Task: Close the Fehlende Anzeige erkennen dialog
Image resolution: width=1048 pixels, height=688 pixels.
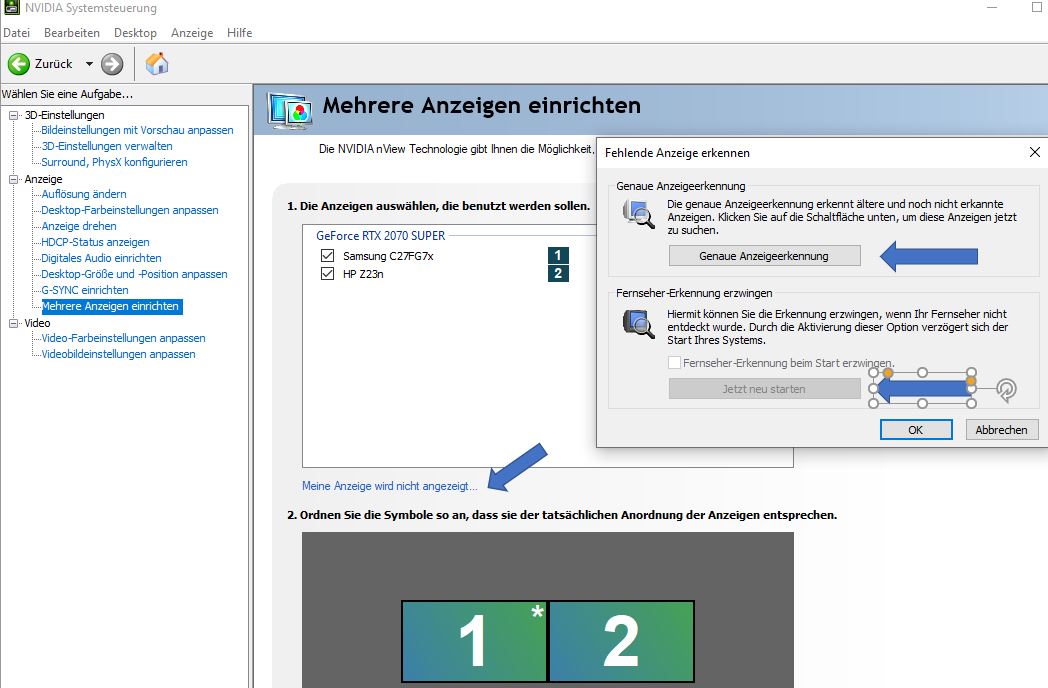Action: click(1035, 152)
